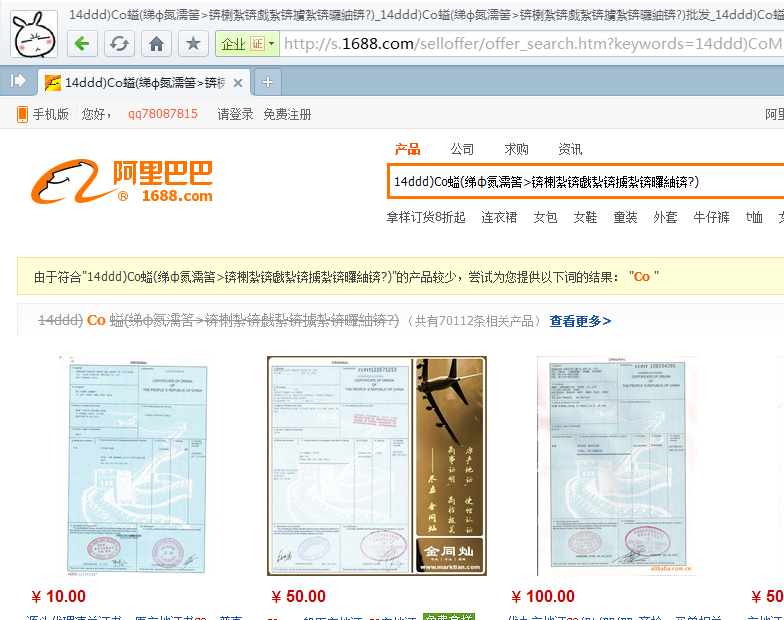This screenshot has height=620, width=784.
Task: Open the browser home page icon
Action: [x=156, y=44]
